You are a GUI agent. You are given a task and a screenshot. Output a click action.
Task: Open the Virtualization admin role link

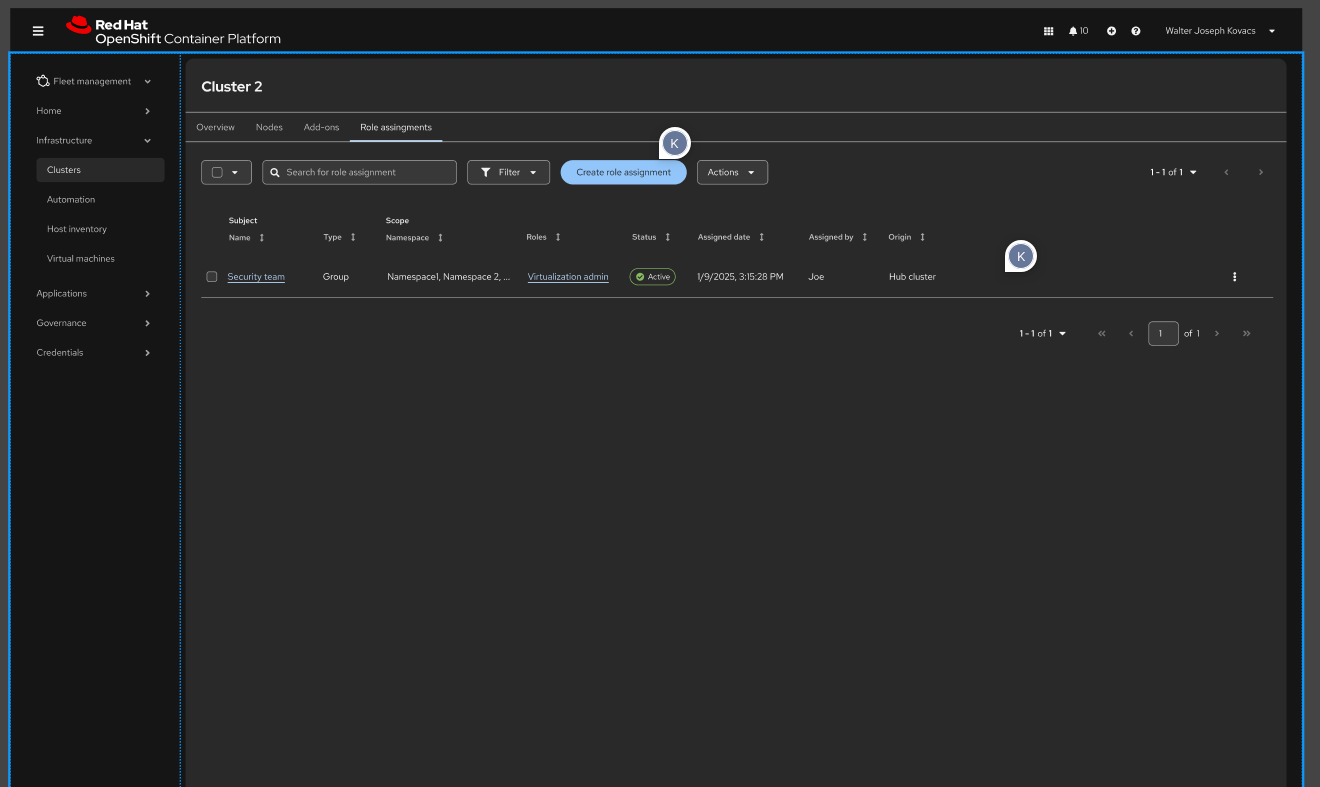coord(568,277)
